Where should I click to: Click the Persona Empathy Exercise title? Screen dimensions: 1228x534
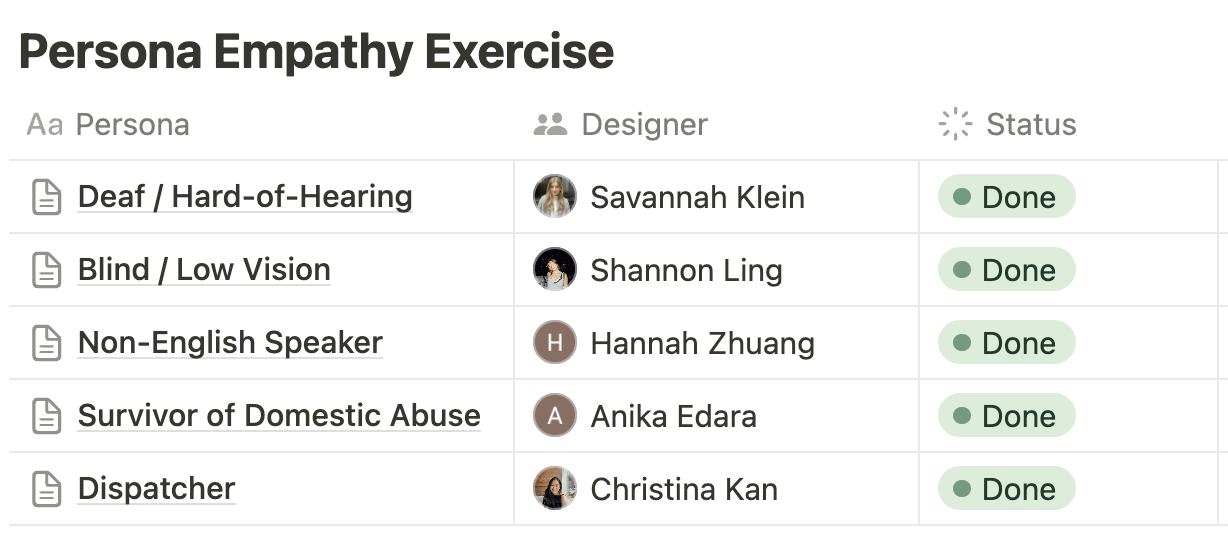click(316, 52)
